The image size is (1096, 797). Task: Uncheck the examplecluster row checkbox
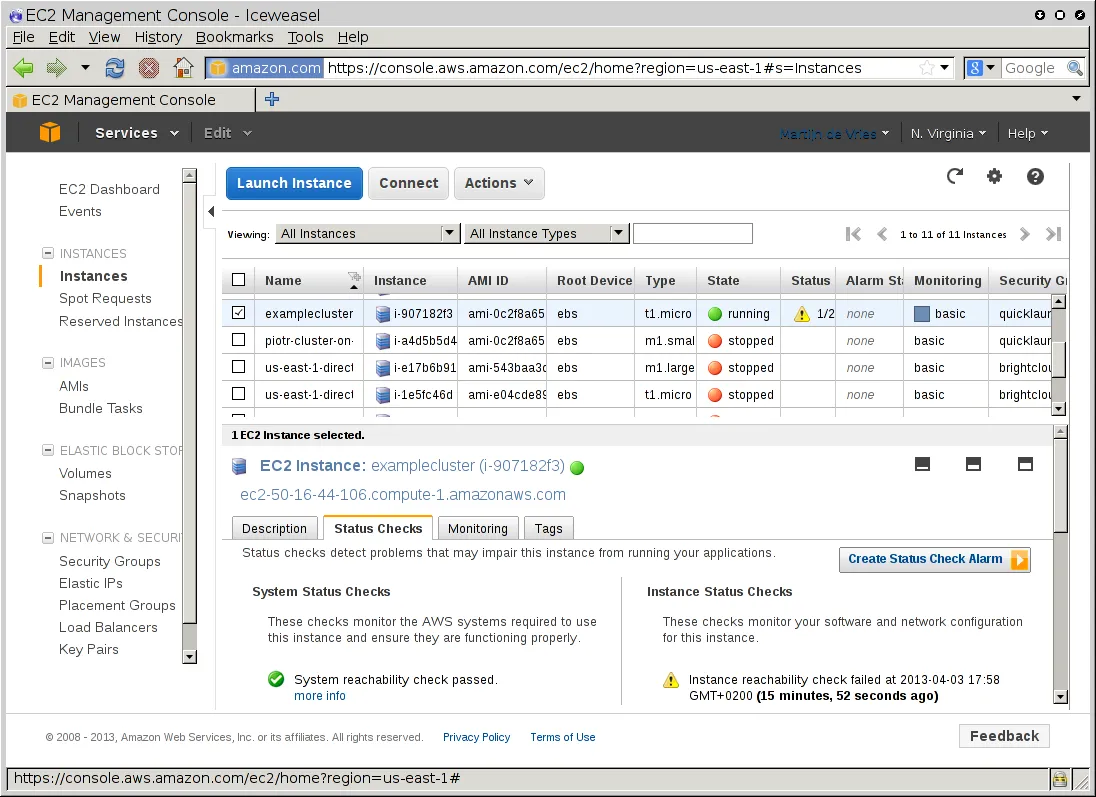pyautogui.click(x=238, y=313)
